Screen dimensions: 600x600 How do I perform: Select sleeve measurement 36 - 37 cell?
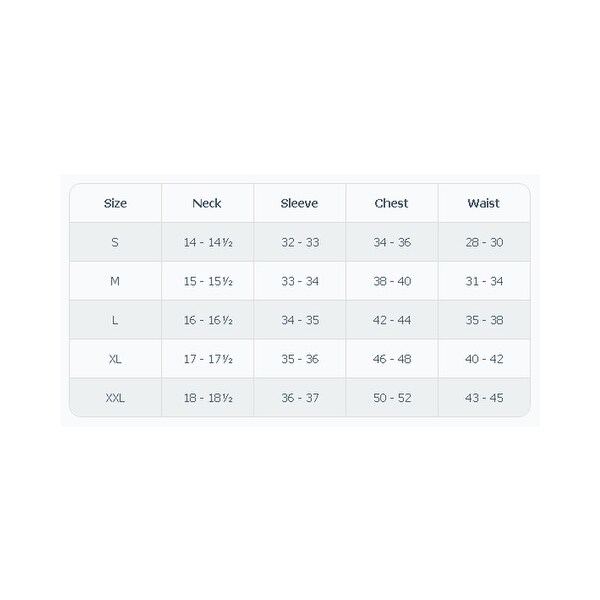click(299, 397)
